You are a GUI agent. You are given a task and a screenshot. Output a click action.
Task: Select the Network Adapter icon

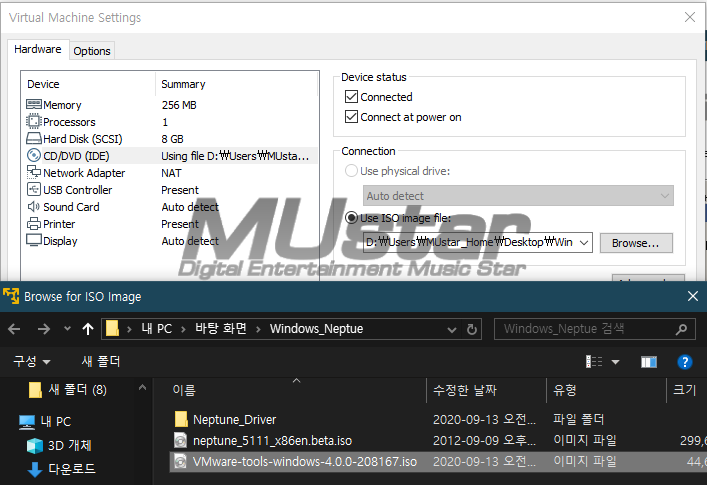point(34,172)
